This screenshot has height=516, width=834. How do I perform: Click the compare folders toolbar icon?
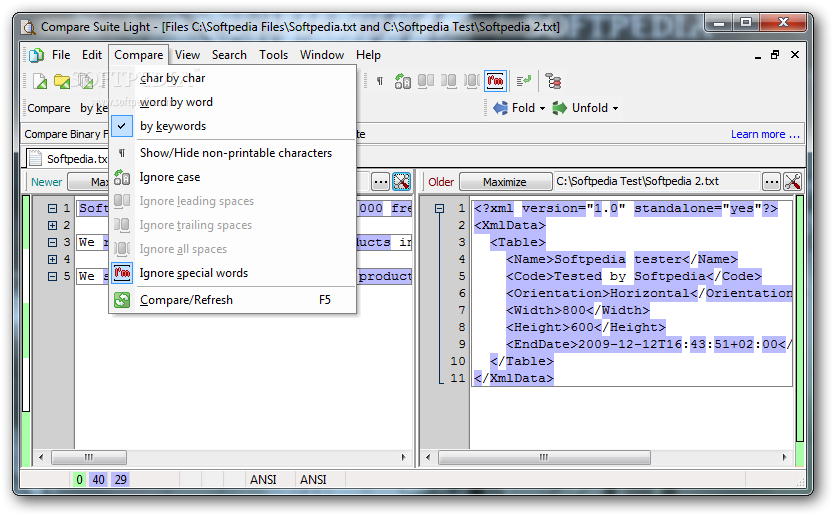click(62, 81)
